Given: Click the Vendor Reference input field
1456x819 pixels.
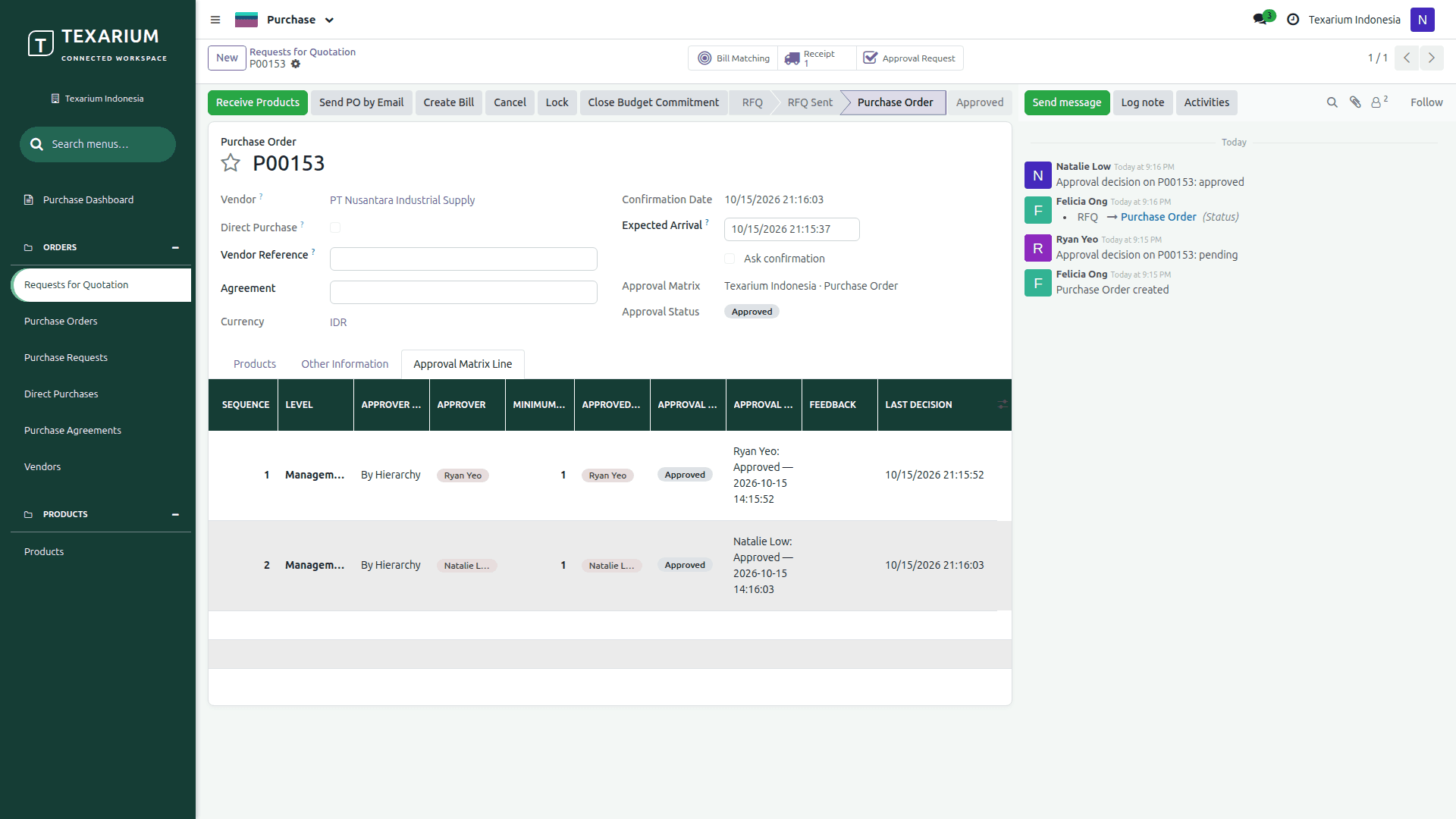Looking at the screenshot, I should [463, 259].
